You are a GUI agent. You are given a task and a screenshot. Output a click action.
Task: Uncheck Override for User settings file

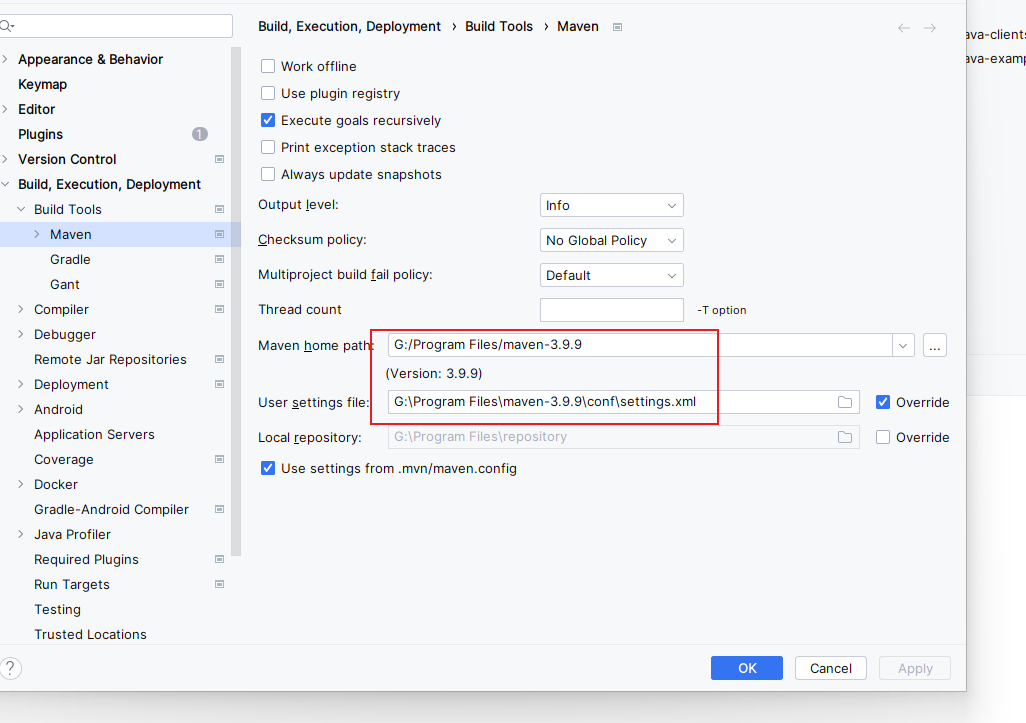pyautogui.click(x=883, y=402)
